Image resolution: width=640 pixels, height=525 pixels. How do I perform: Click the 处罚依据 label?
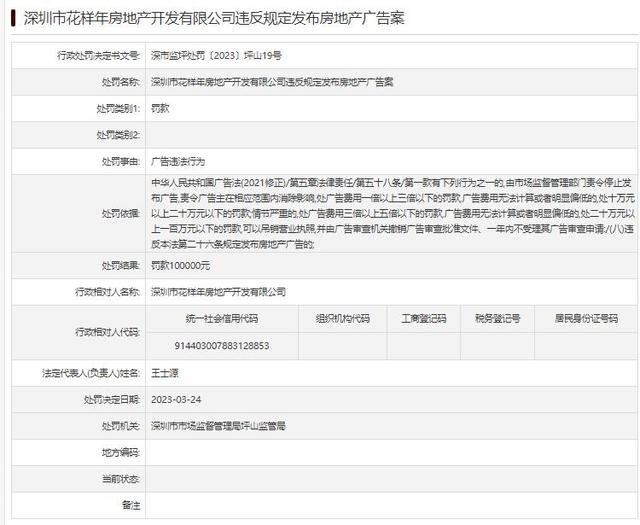[x=121, y=214]
